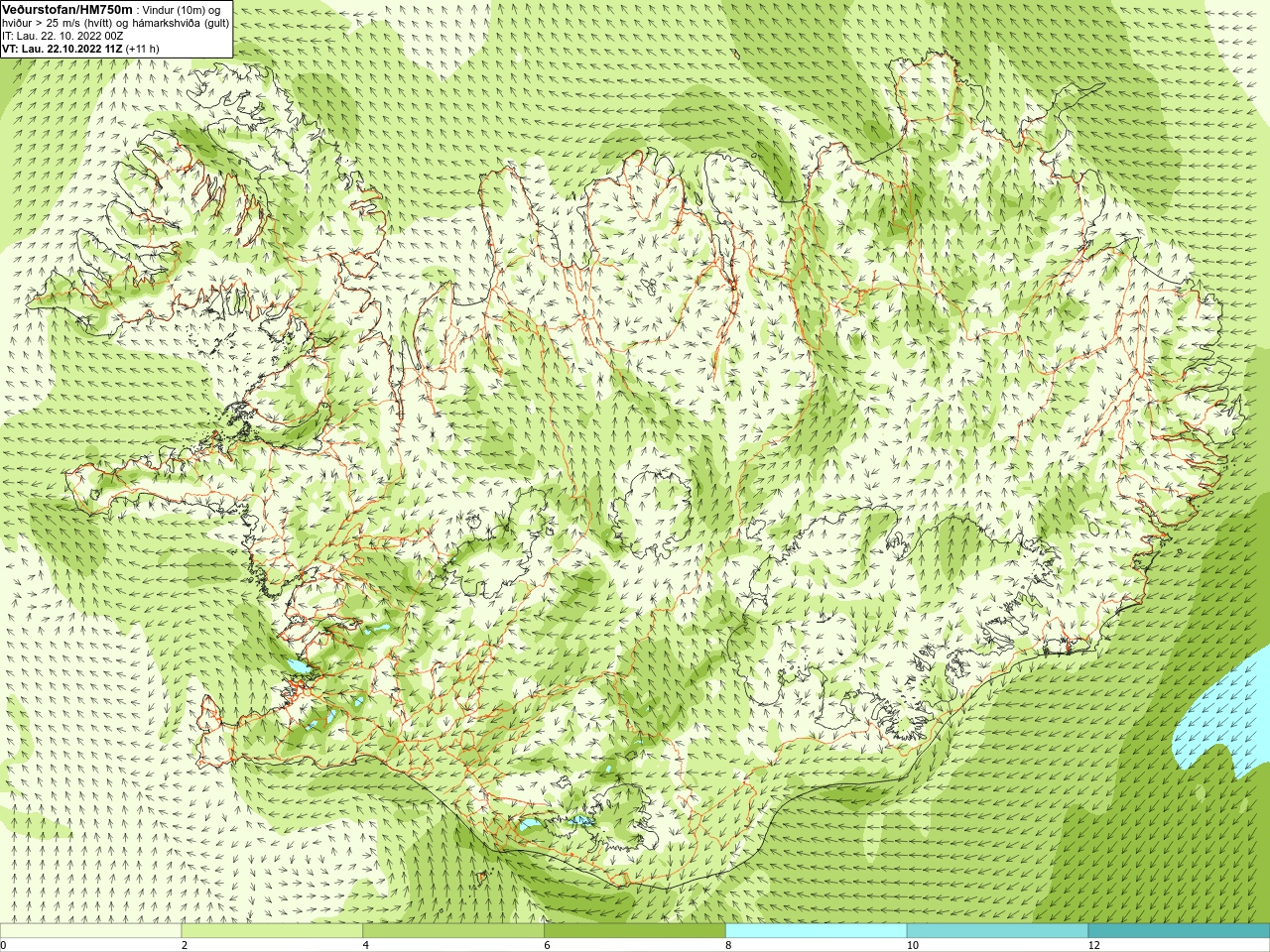Click the "VT: Lau. 22.10.2022 11Z" line

pos(63,49)
